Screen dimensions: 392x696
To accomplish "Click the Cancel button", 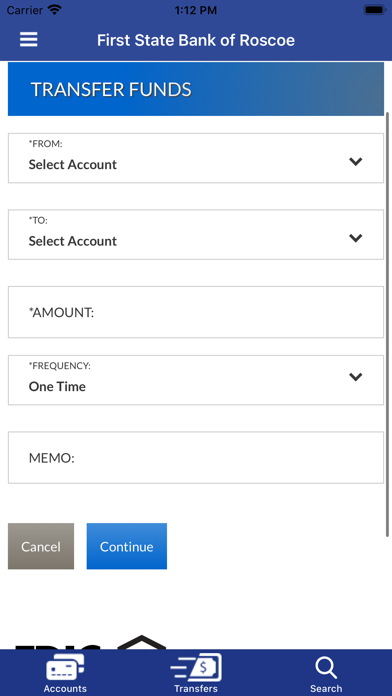I will (41, 546).
